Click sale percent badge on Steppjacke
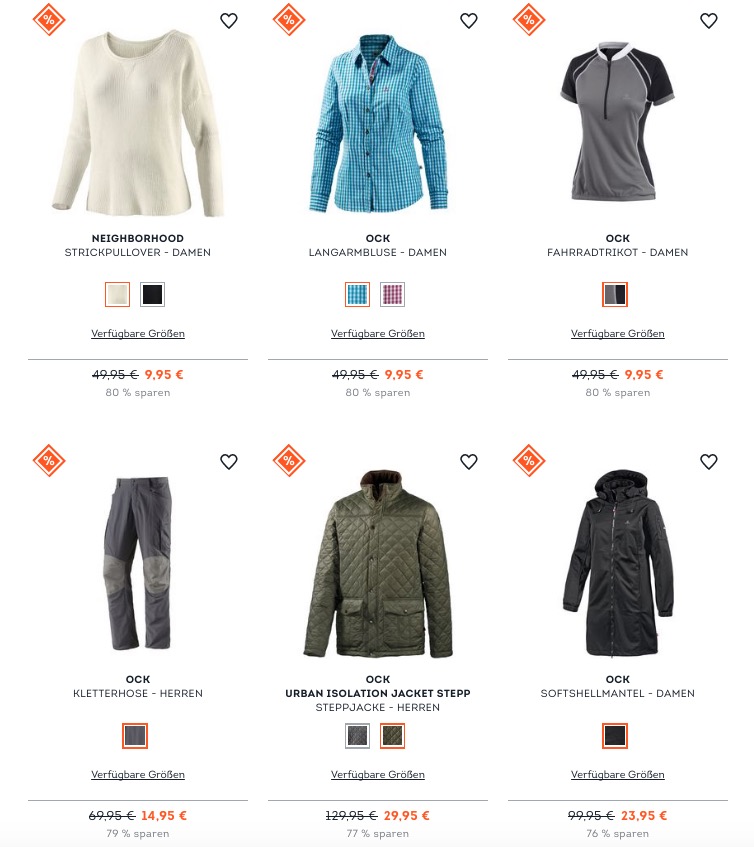This screenshot has width=754, height=847. click(289, 461)
